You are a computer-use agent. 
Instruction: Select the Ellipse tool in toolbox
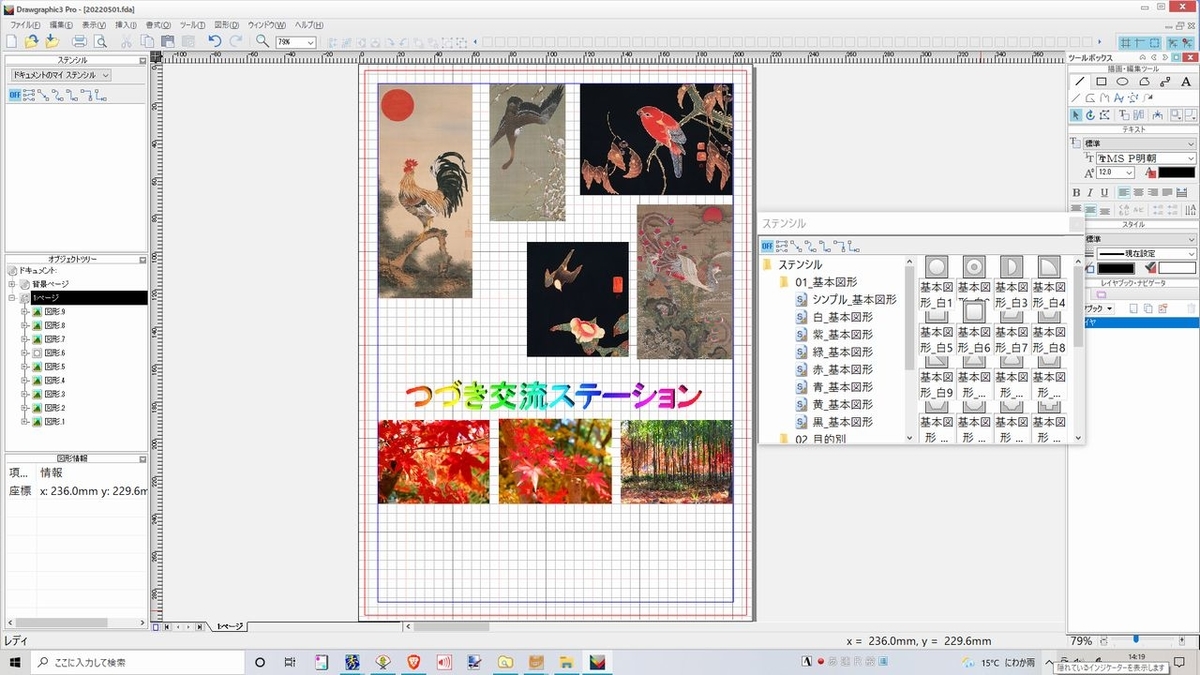click(1123, 82)
